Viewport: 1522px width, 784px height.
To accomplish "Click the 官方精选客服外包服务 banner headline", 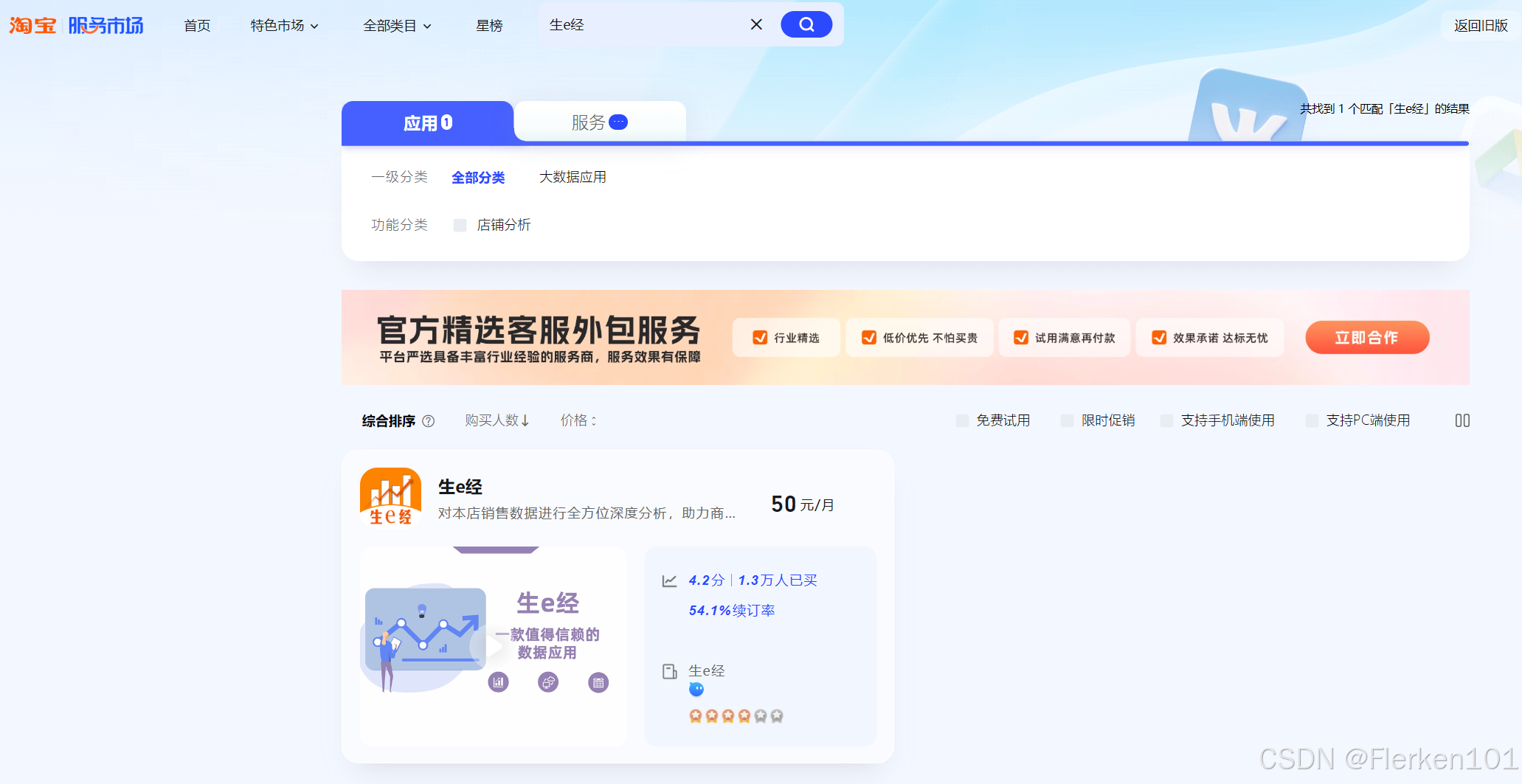I will [539, 330].
